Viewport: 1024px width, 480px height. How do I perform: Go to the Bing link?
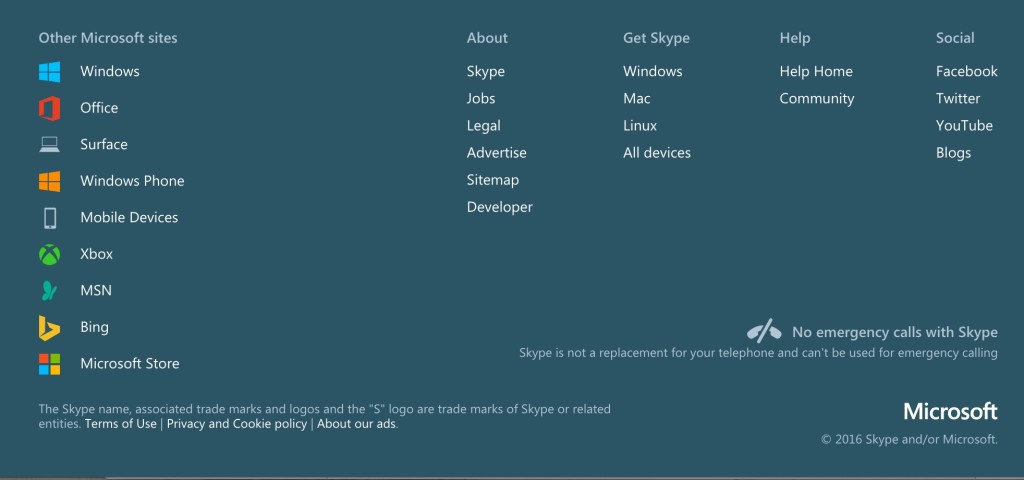tap(95, 327)
